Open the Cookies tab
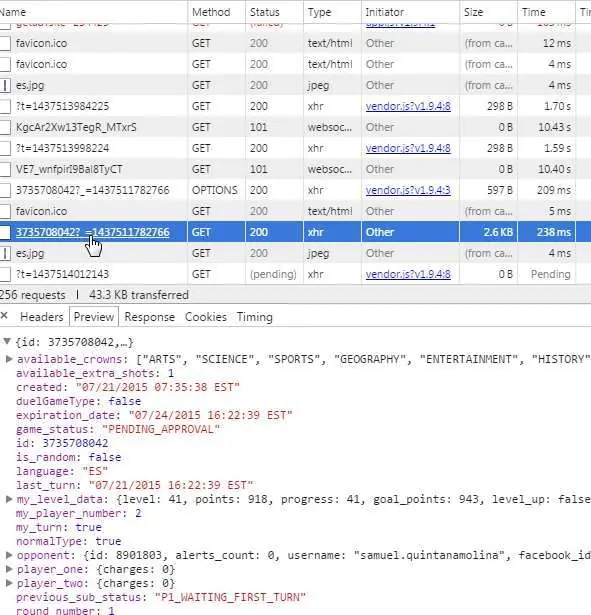 (206, 317)
